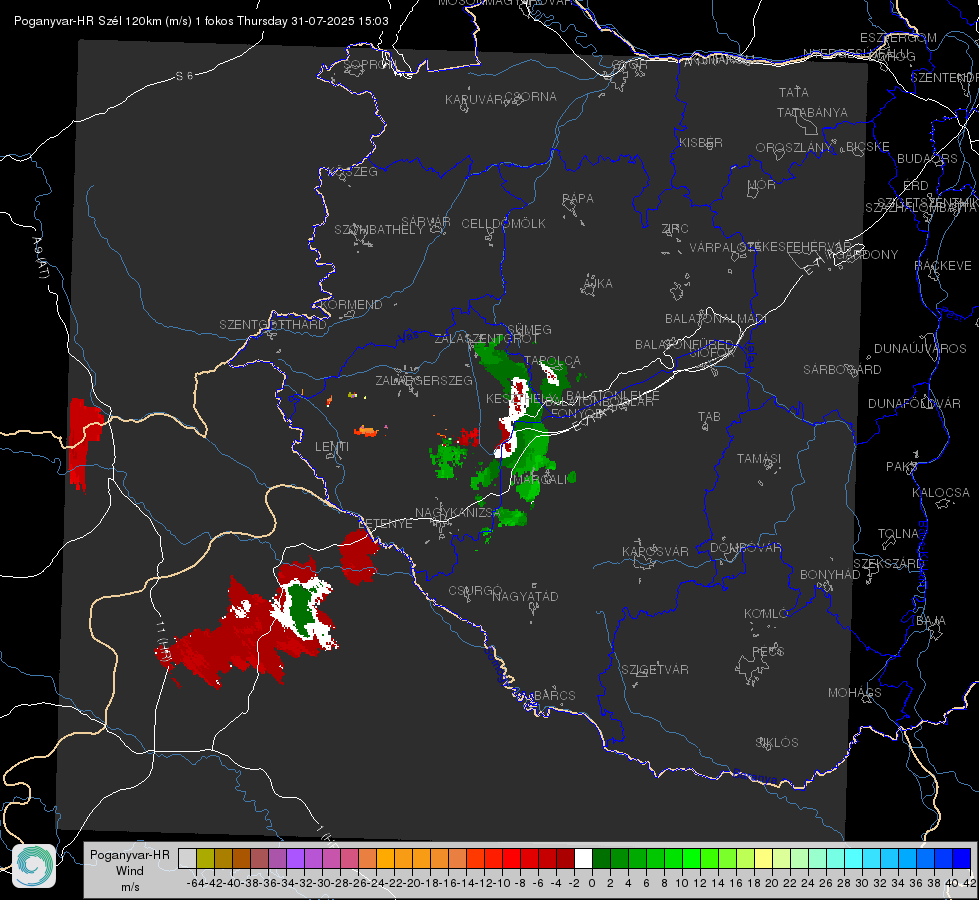
Task: Click the LENTI town label
Action: tap(332, 447)
